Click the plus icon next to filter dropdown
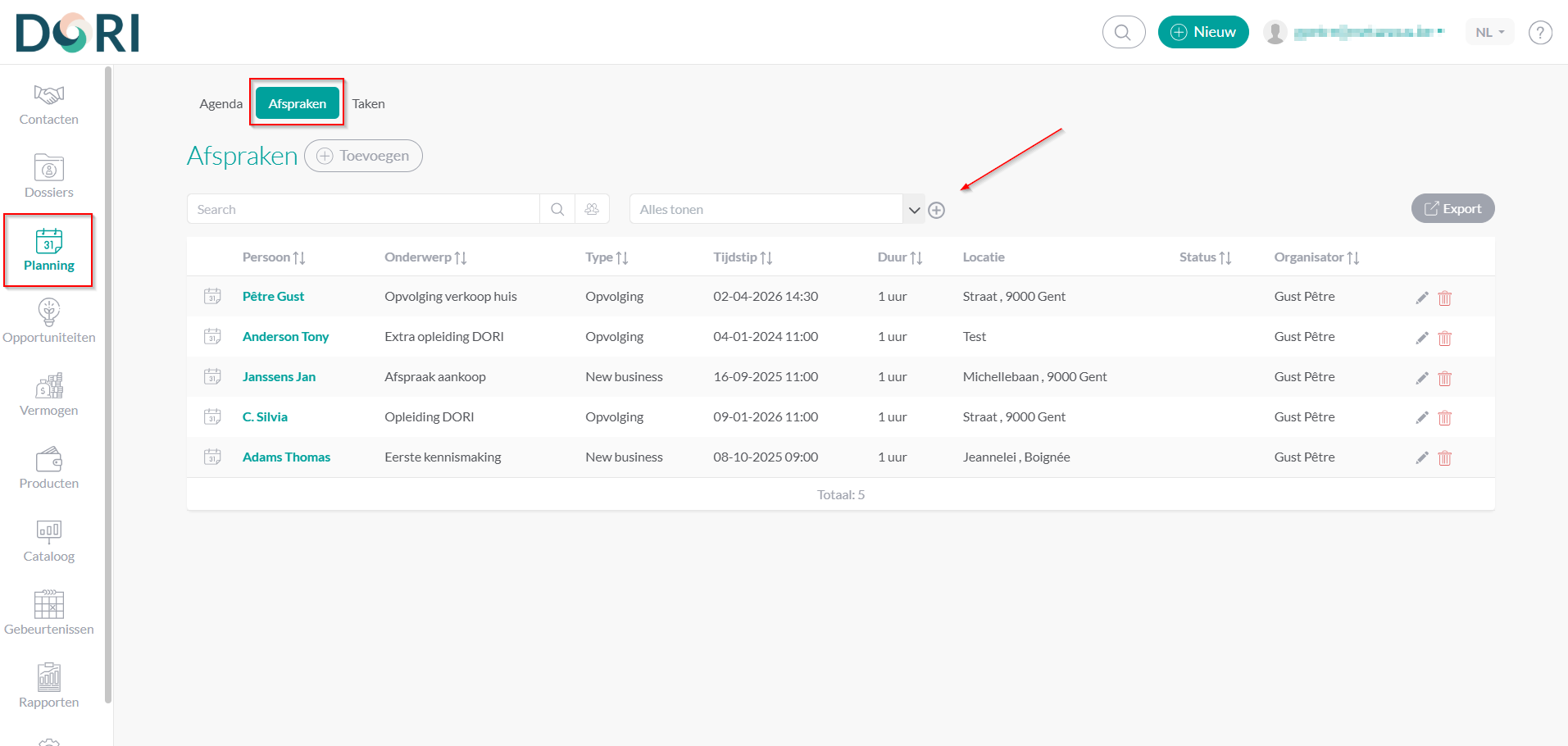The height and width of the screenshot is (746, 1568). coord(936,211)
